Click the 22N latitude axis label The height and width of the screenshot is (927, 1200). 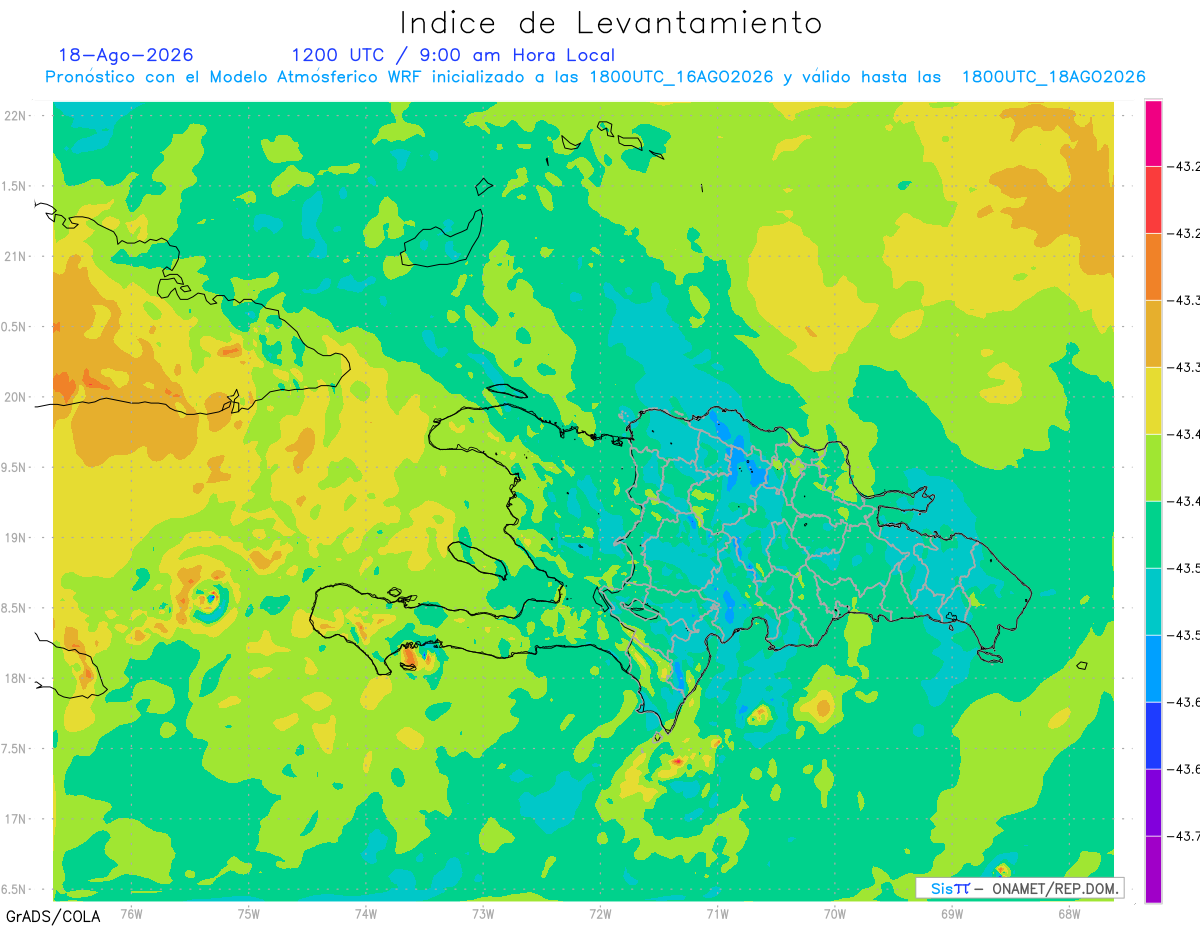coord(16,116)
